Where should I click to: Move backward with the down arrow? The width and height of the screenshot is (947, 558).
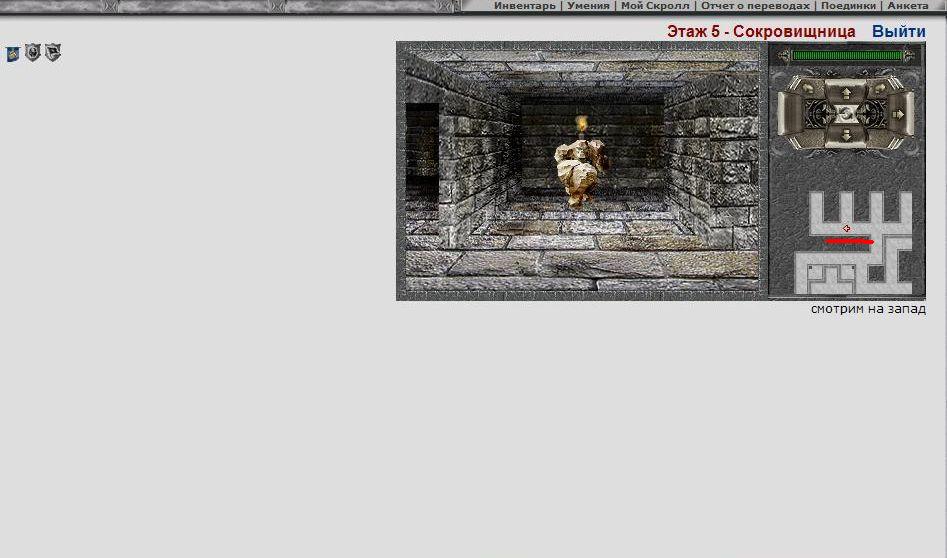846,135
